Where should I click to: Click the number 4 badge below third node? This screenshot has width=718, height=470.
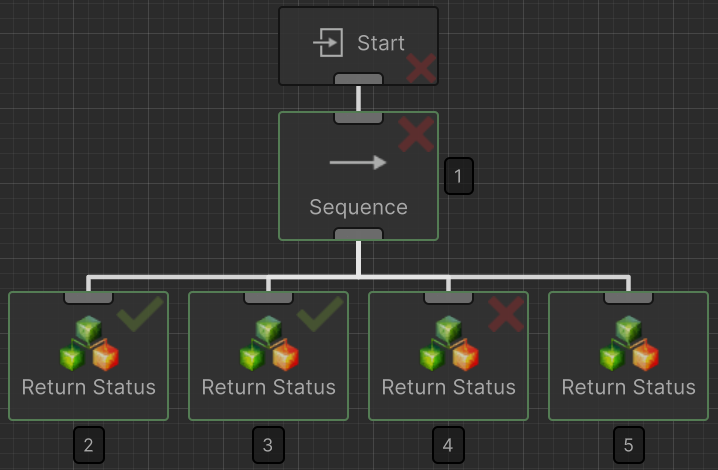tap(448, 445)
